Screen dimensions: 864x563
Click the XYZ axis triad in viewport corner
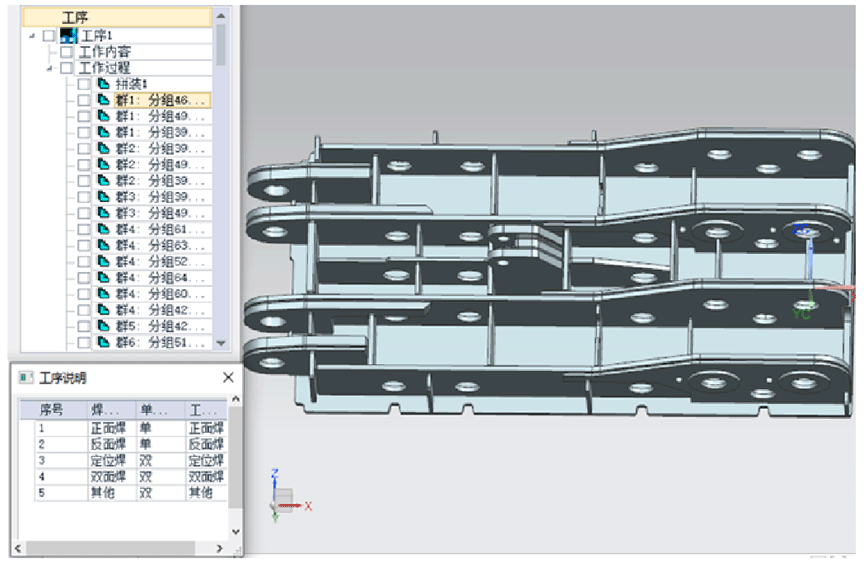tap(283, 497)
